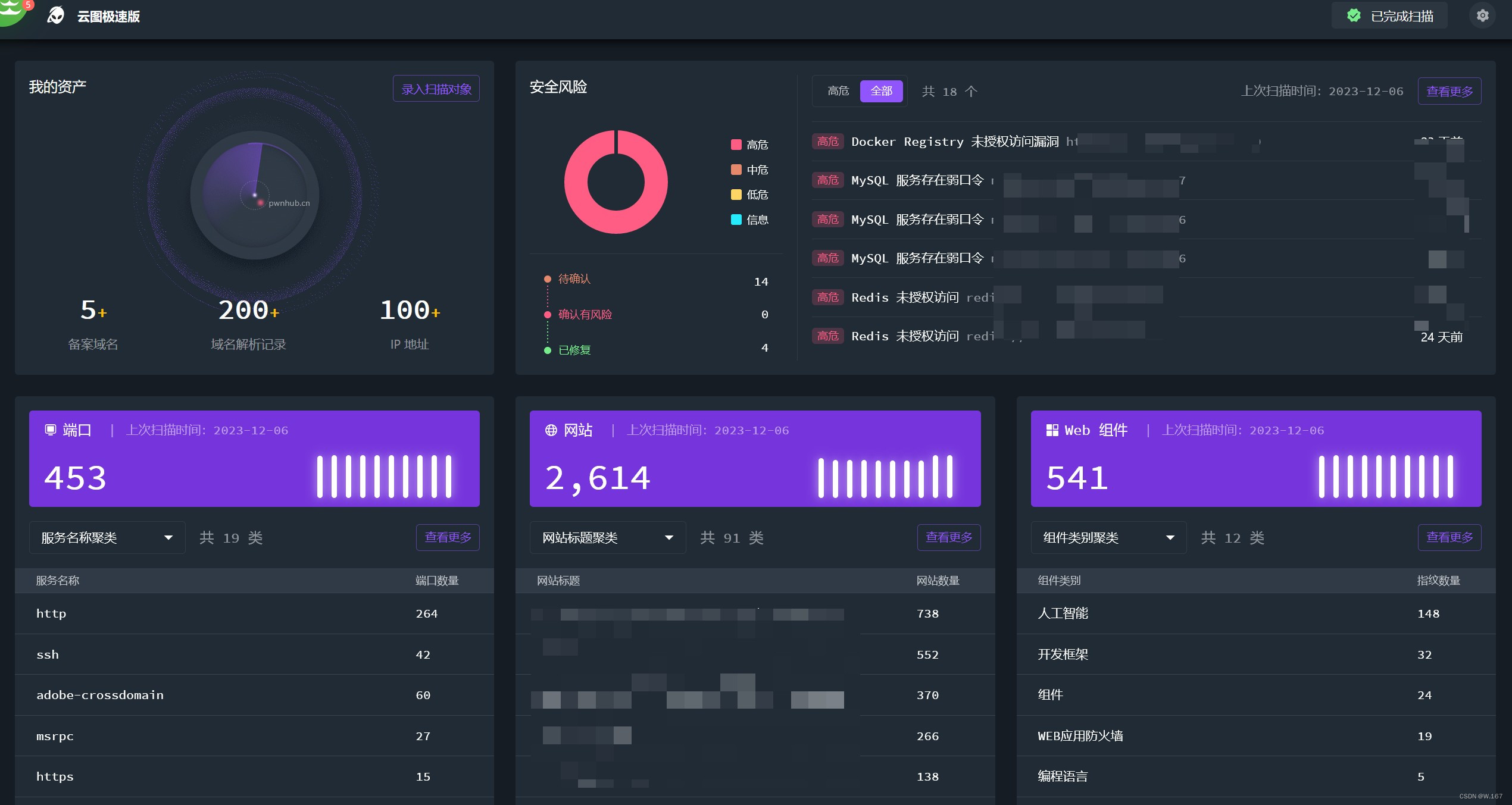Open the 服务名称聚类 dropdown

(x=107, y=538)
